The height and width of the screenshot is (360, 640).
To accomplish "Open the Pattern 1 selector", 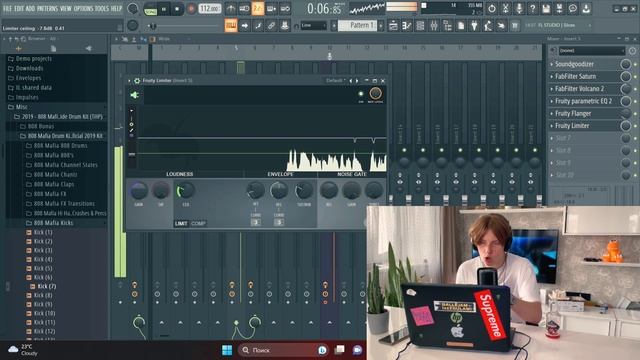I will click(357, 25).
